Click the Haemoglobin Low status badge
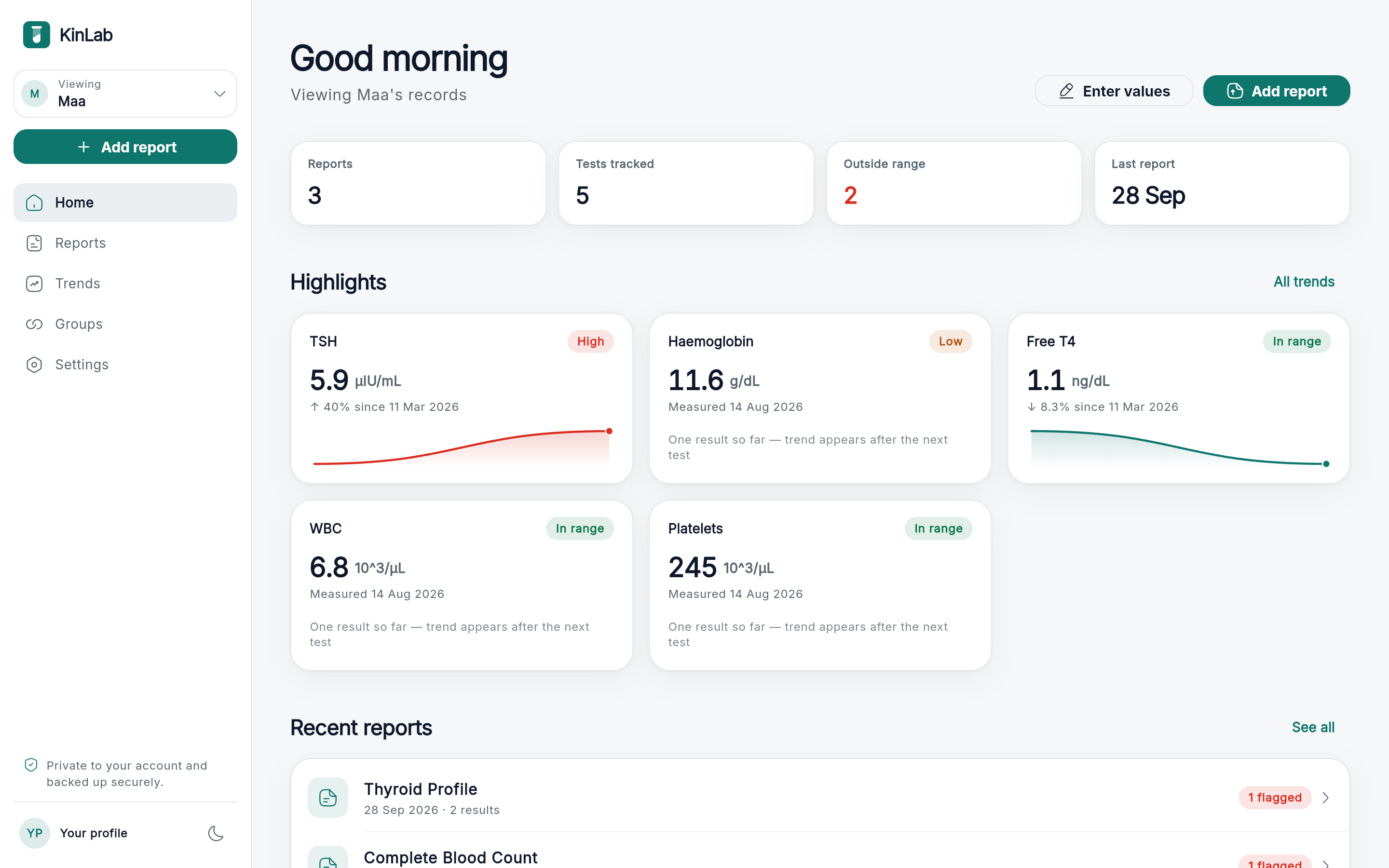Image resolution: width=1389 pixels, height=868 pixels. (951, 341)
